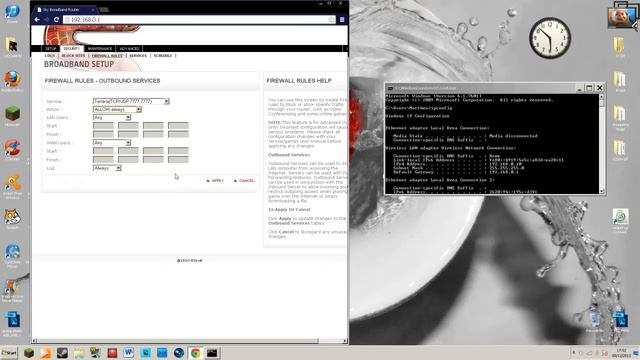Click CANCEL on the firewall rule form
Screen dimensions: 640x360
tap(244, 181)
